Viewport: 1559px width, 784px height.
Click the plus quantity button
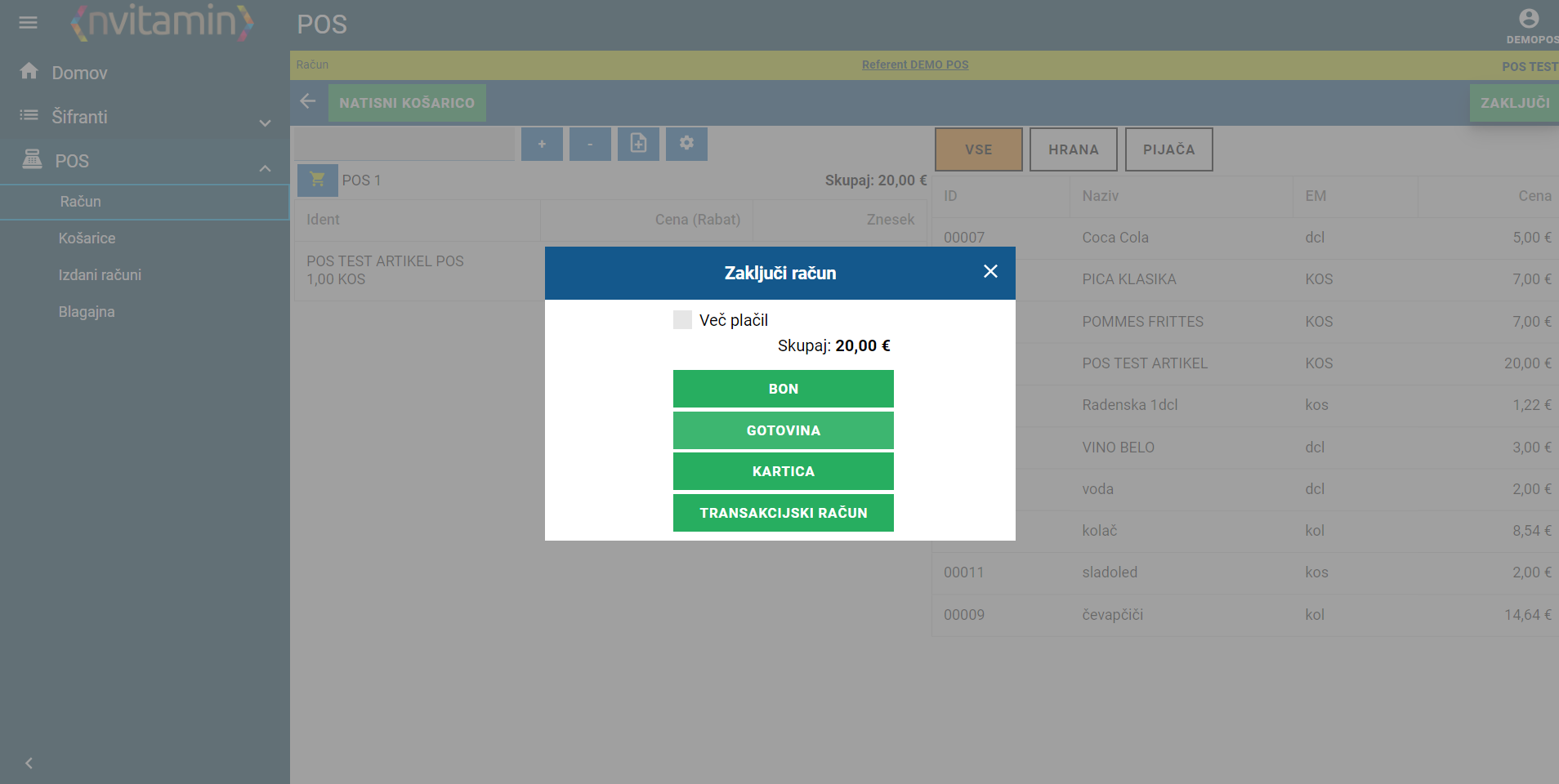tap(542, 144)
